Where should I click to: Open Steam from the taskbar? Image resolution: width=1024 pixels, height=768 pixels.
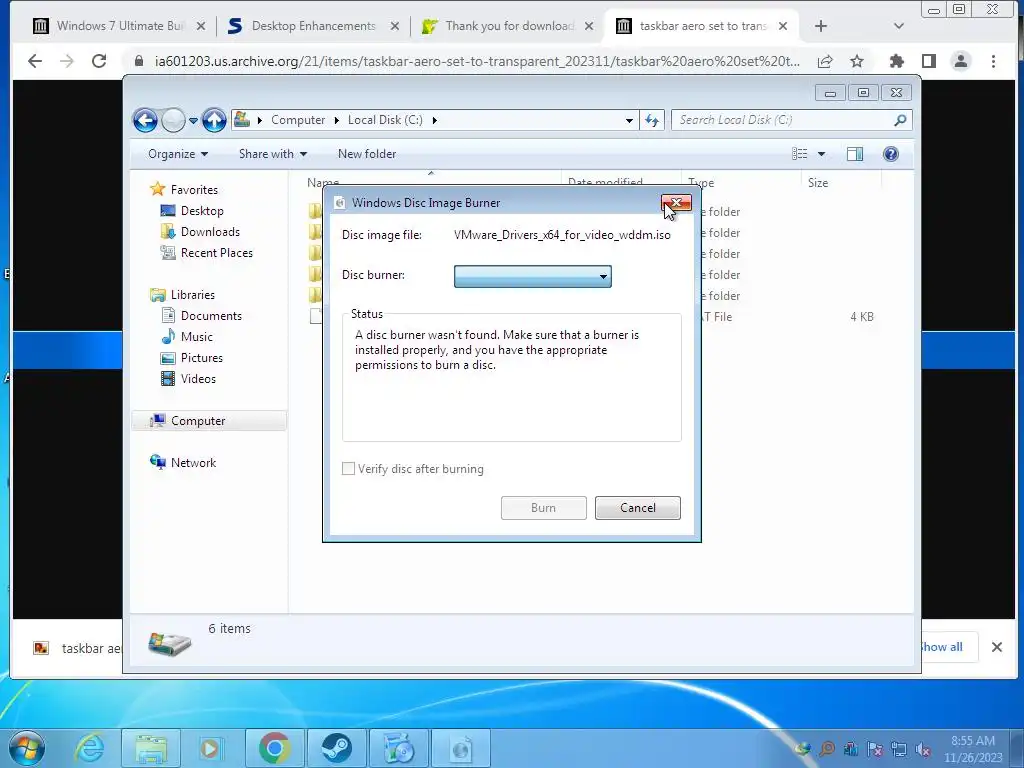(x=336, y=748)
